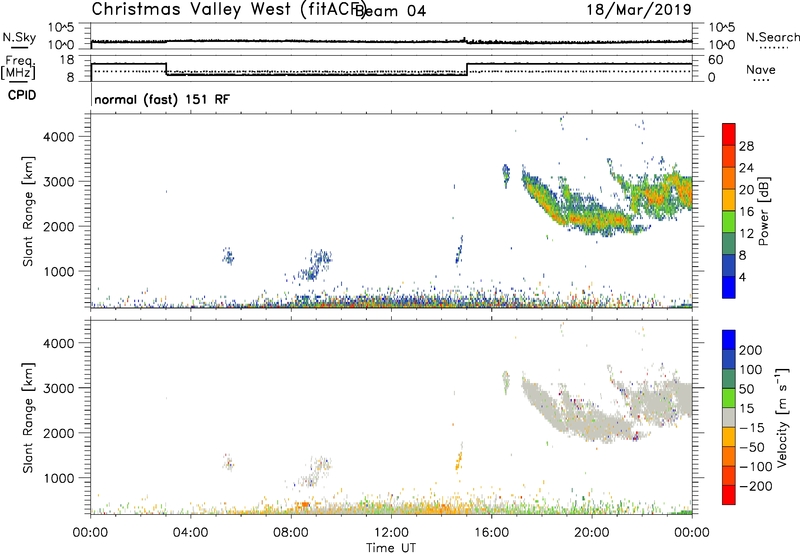
Task: Click the 'Freq. [MHz]' axis label
Action: [18, 68]
